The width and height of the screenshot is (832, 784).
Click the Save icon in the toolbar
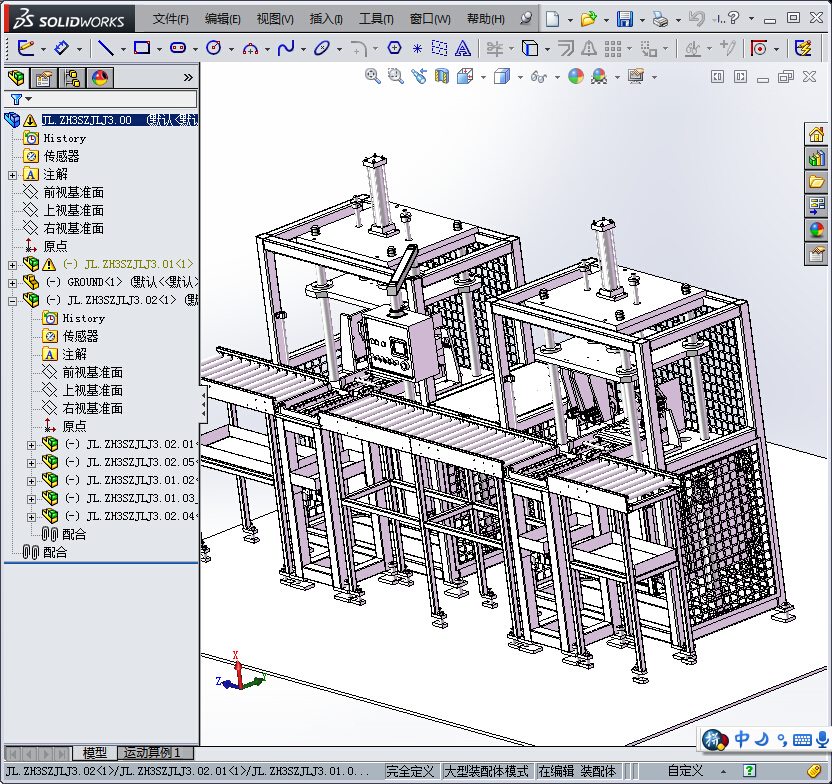625,20
